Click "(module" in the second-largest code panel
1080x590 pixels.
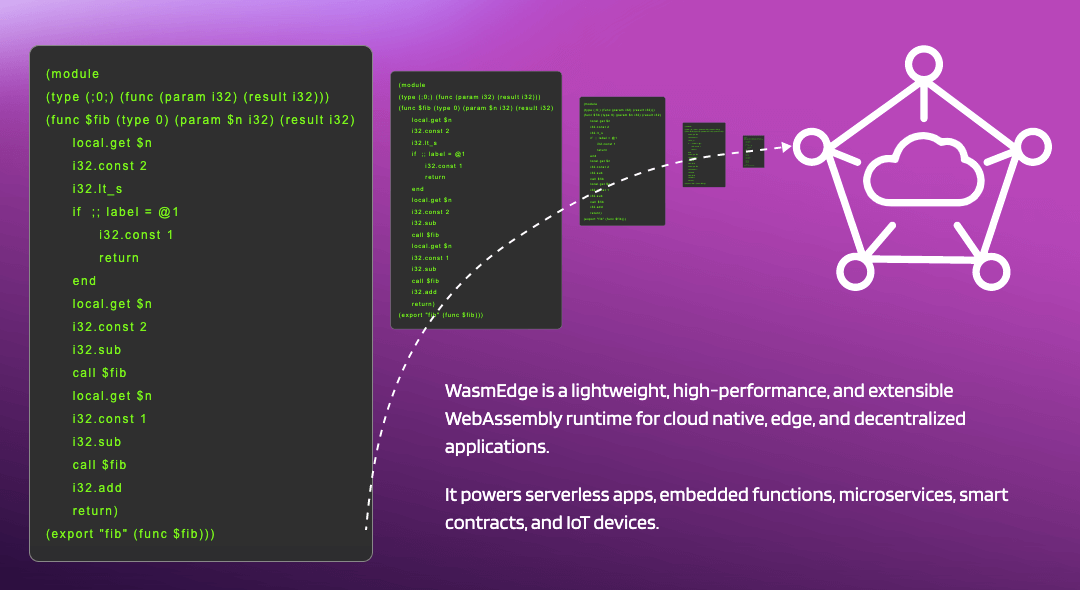[413, 85]
